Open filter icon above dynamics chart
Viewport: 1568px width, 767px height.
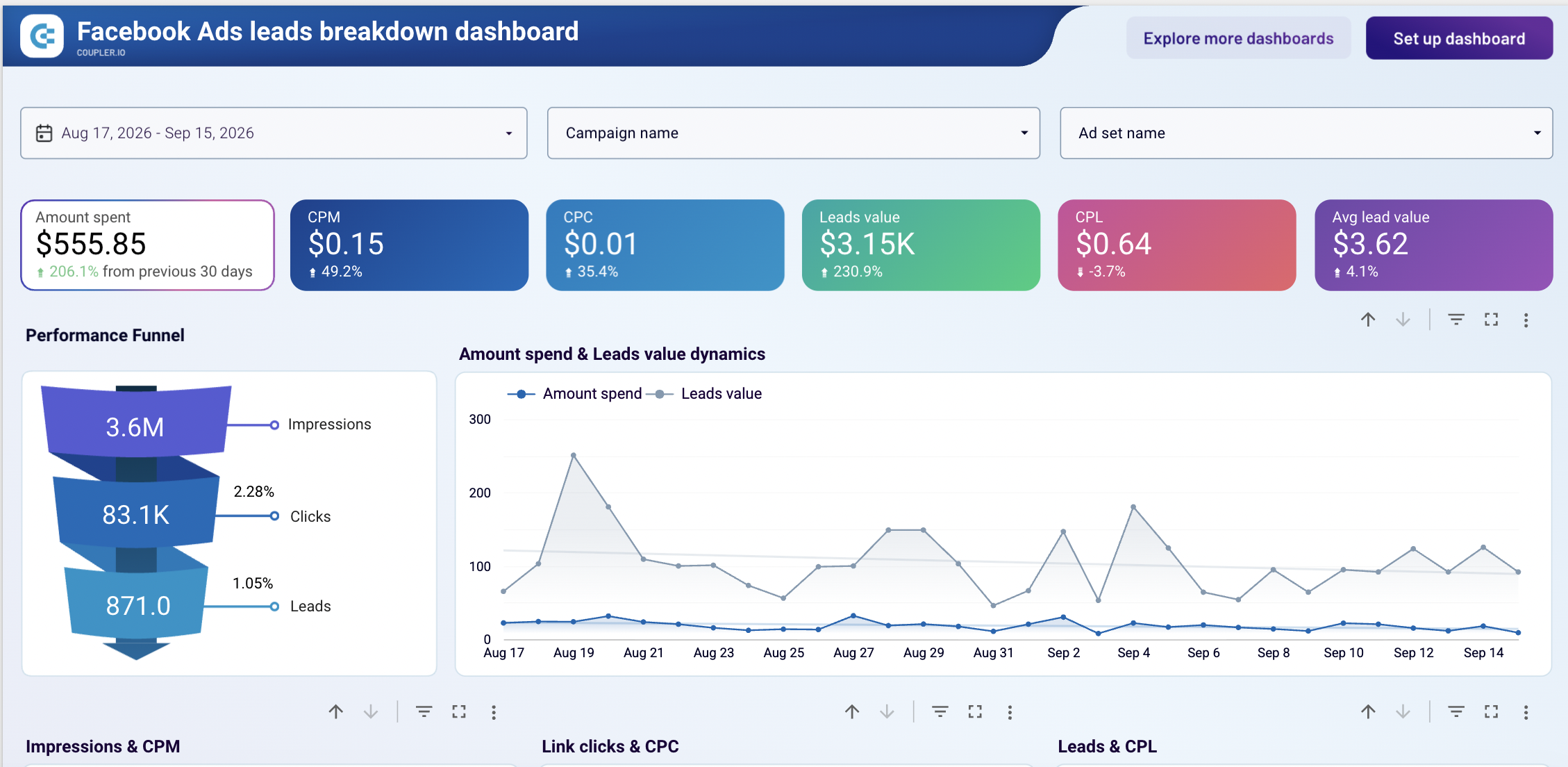tap(1456, 320)
